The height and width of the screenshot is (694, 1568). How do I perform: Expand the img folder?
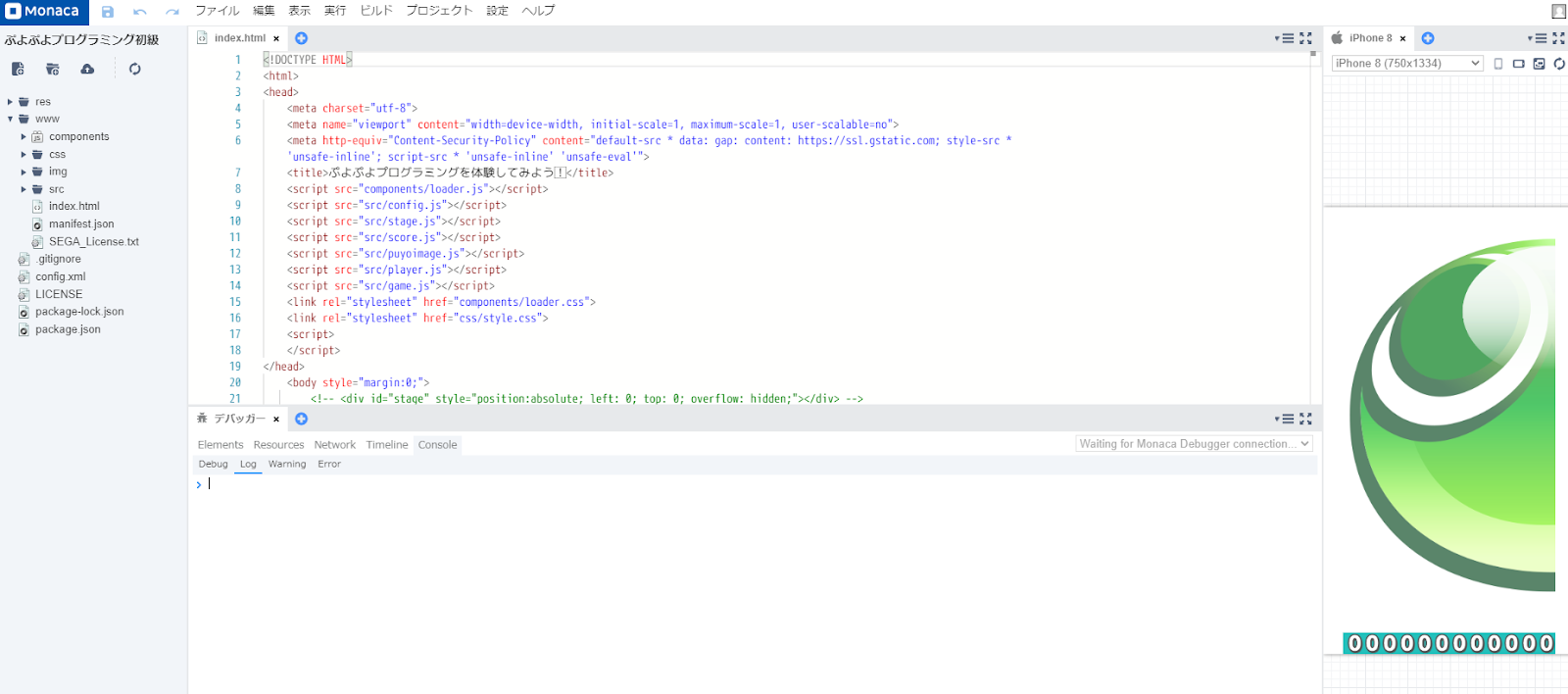tap(24, 172)
